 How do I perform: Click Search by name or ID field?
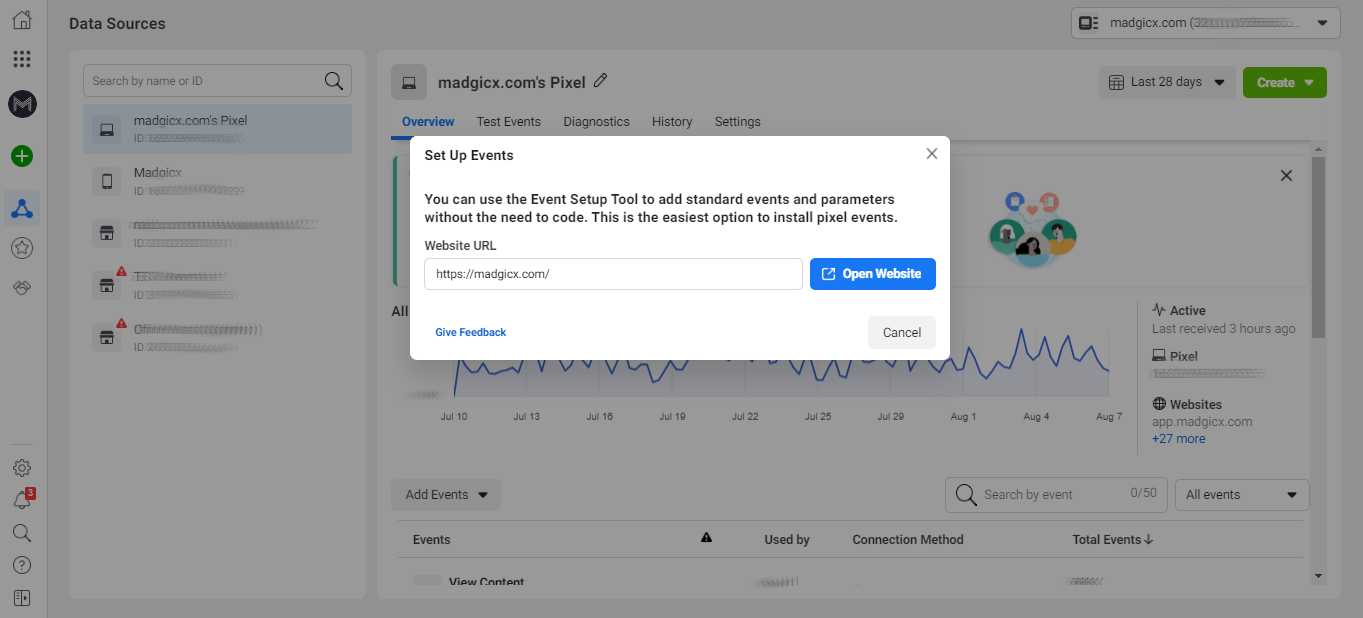click(218, 81)
